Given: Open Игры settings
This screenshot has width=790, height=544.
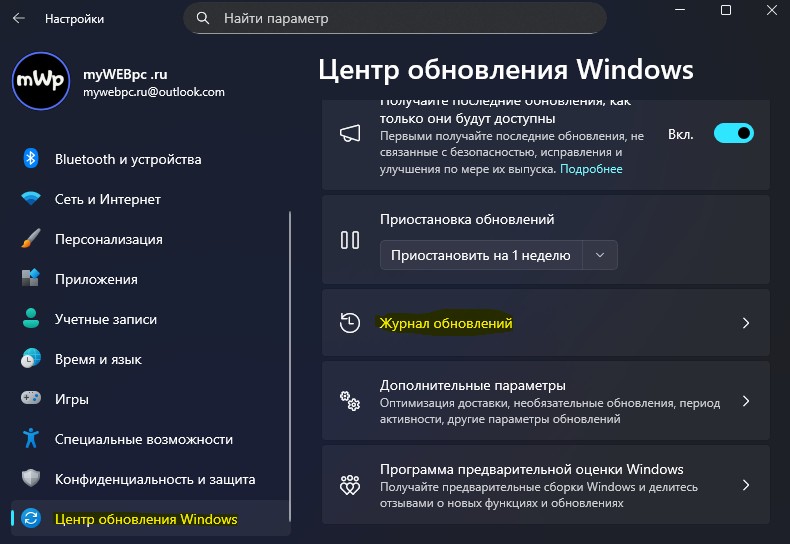Looking at the screenshot, I should tap(150, 398).
